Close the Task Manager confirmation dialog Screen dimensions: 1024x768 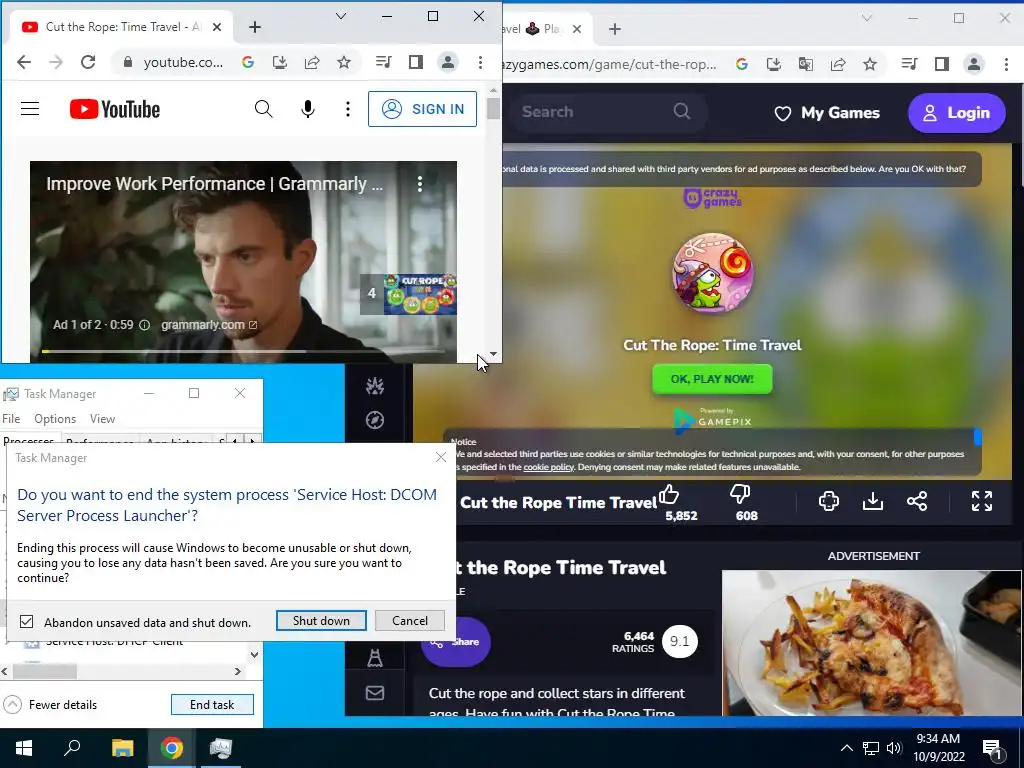pos(441,457)
